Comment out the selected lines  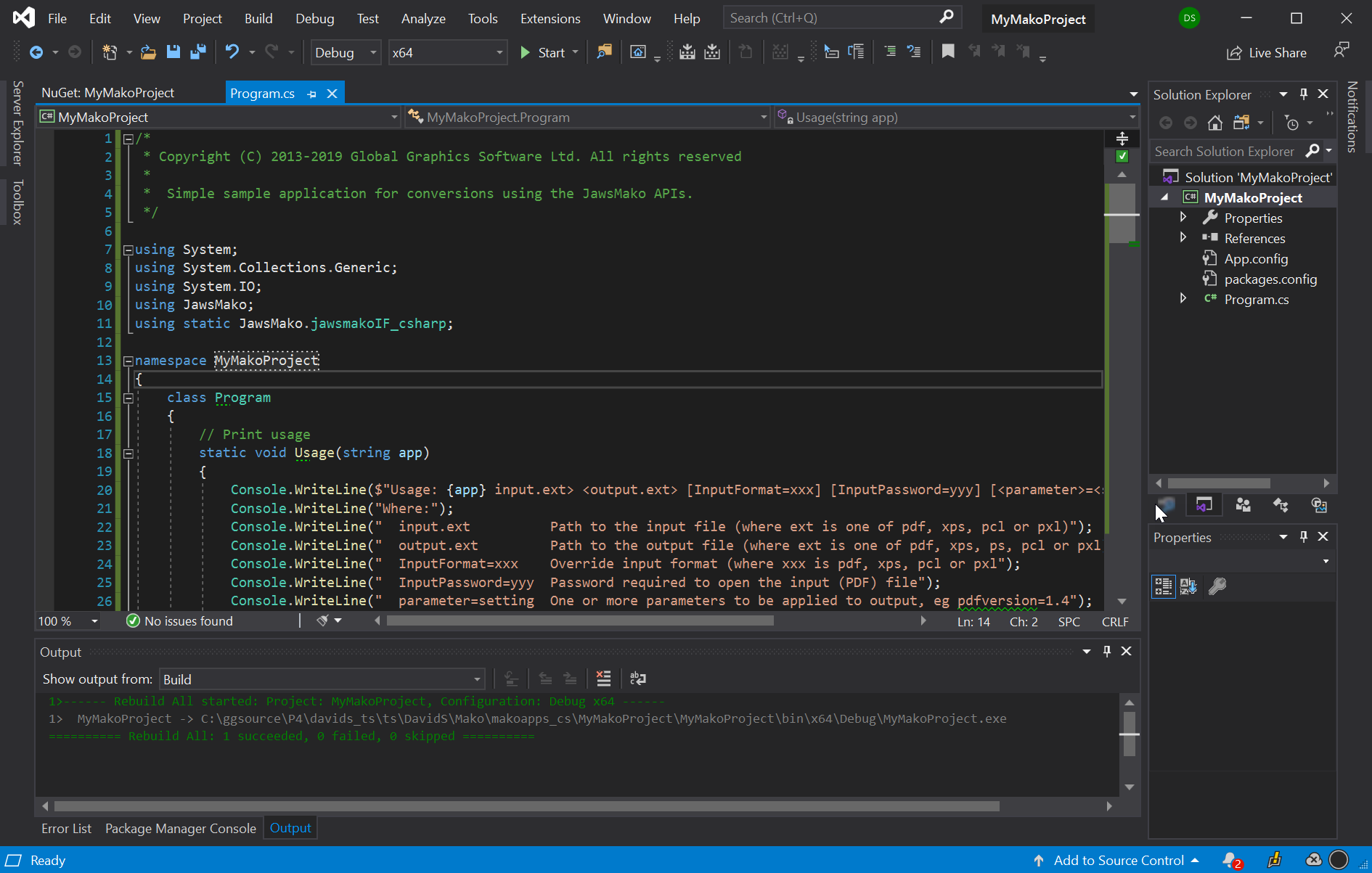[x=890, y=52]
